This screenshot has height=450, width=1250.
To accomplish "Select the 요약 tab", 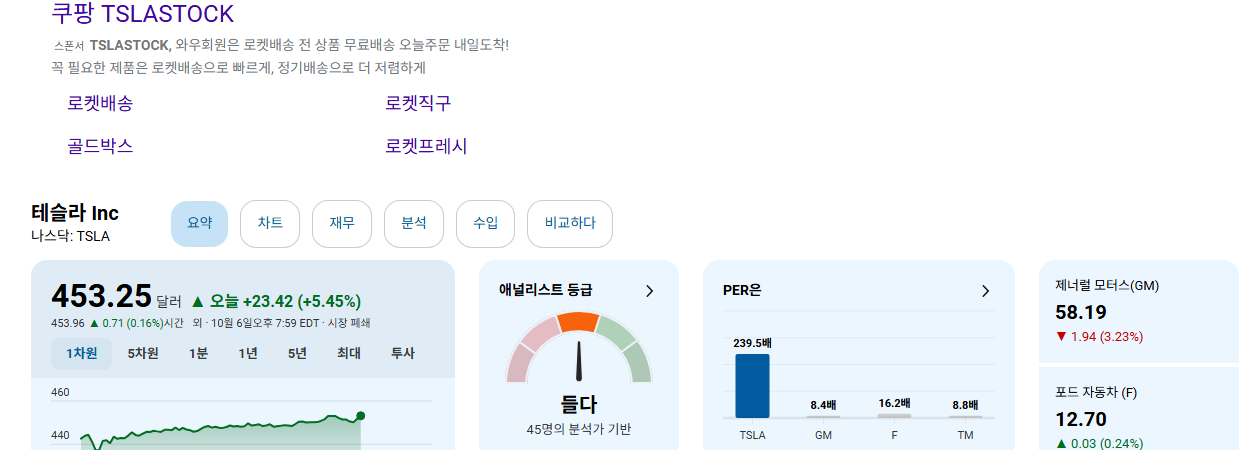I will coord(199,224).
